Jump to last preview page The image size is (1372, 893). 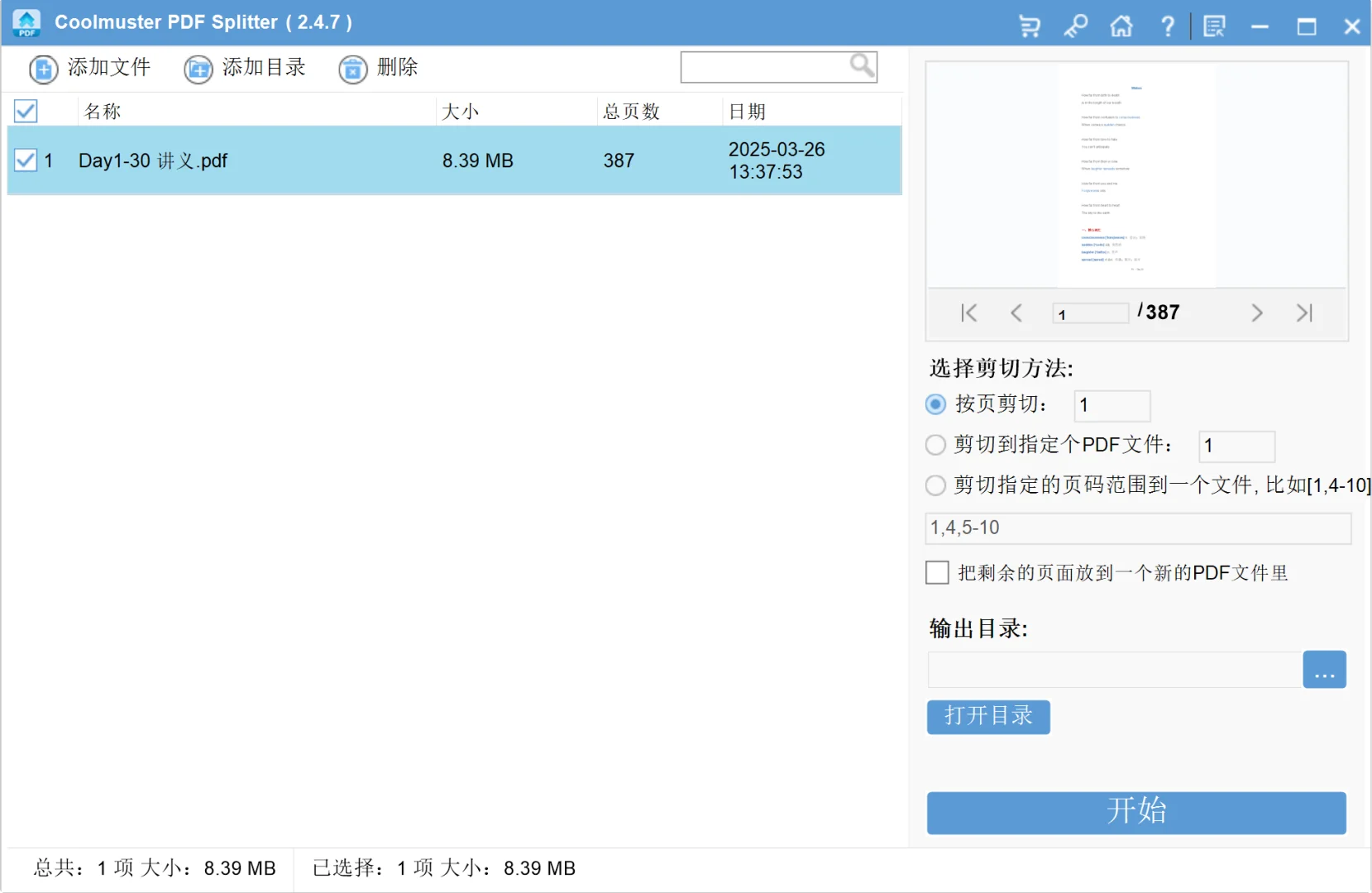(1304, 313)
